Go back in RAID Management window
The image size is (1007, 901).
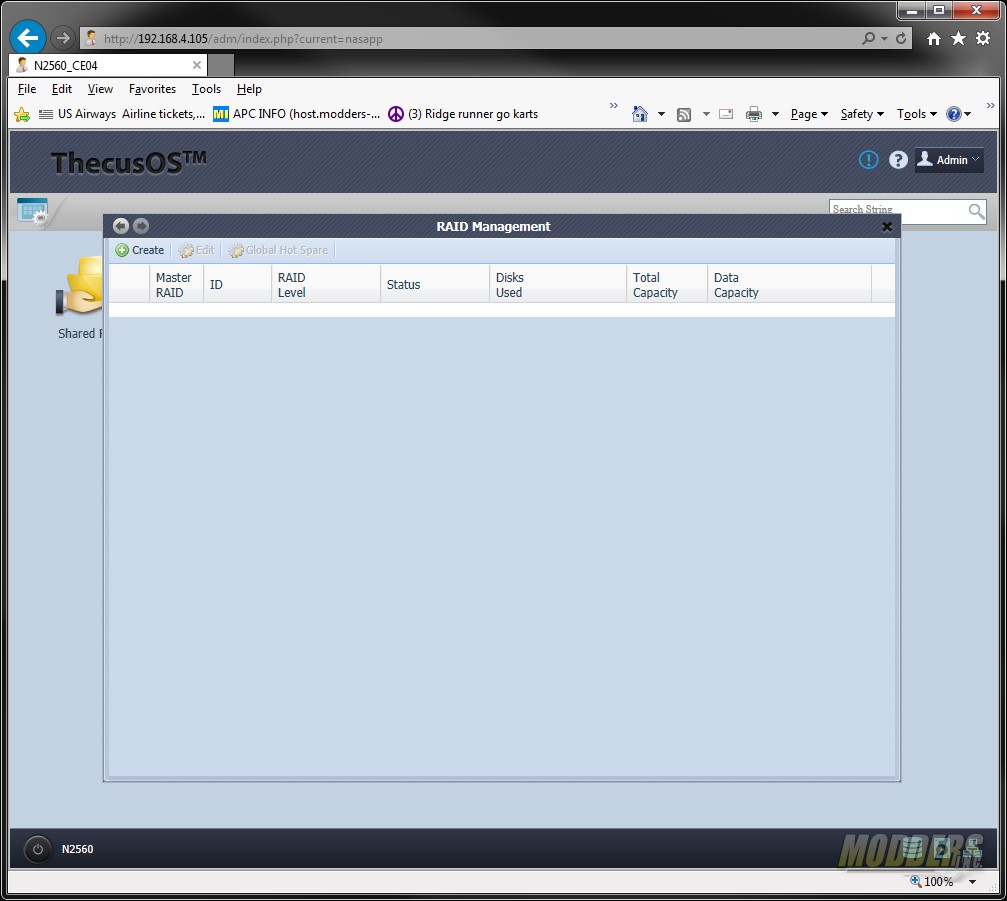[x=121, y=226]
